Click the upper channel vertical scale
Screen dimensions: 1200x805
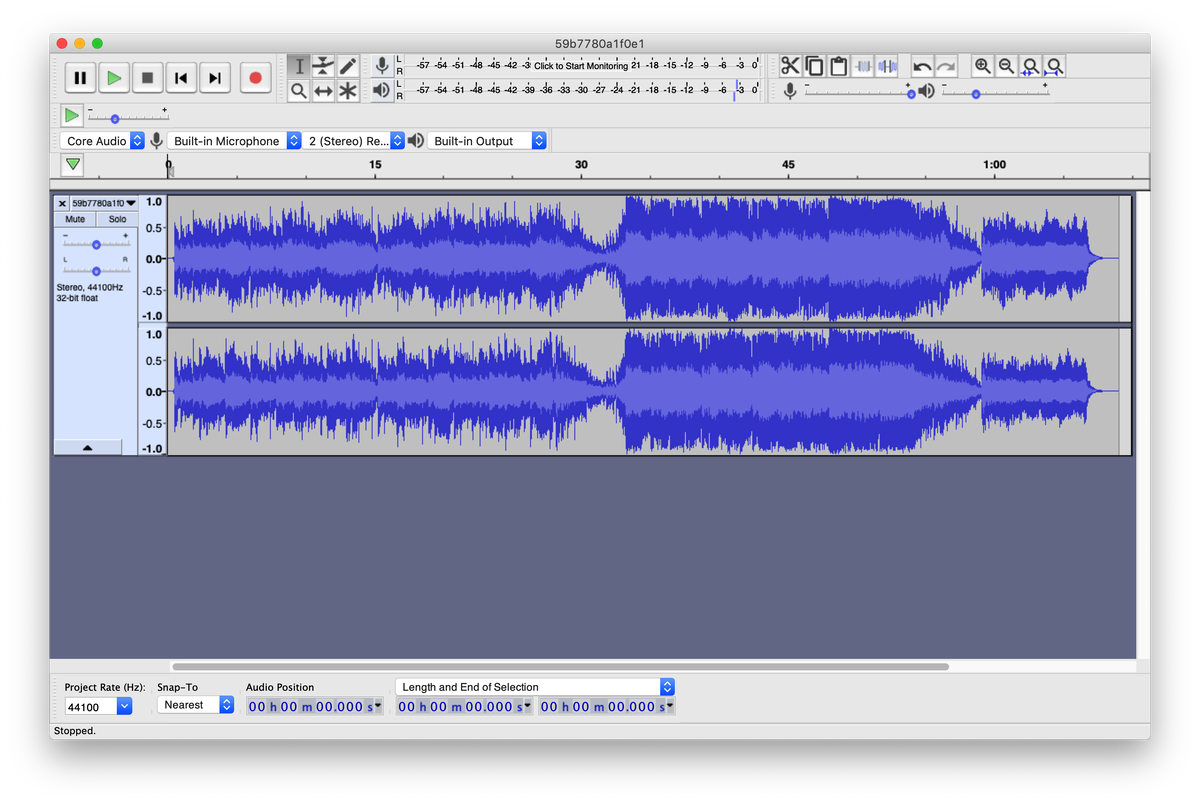coord(153,258)
